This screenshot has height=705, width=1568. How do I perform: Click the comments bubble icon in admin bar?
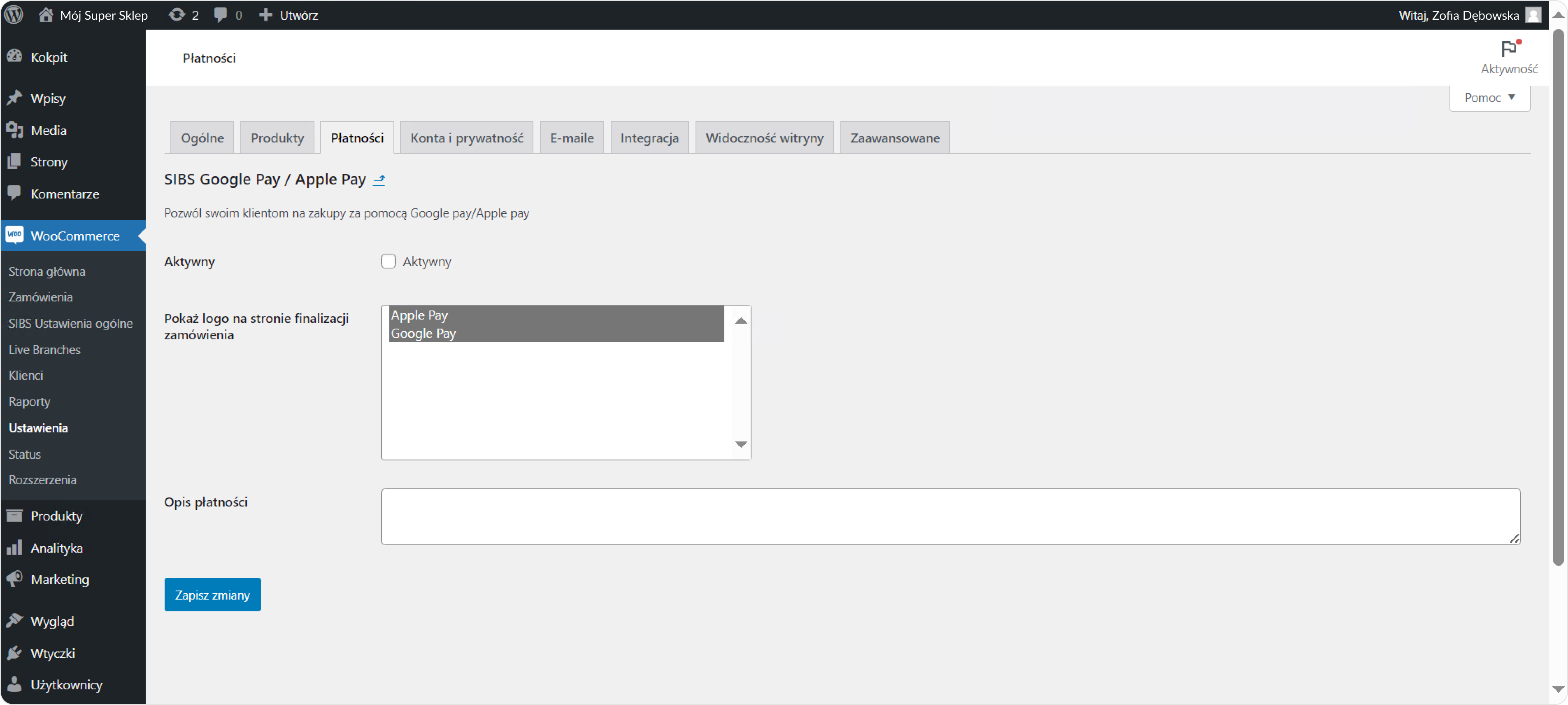point(220,14)
